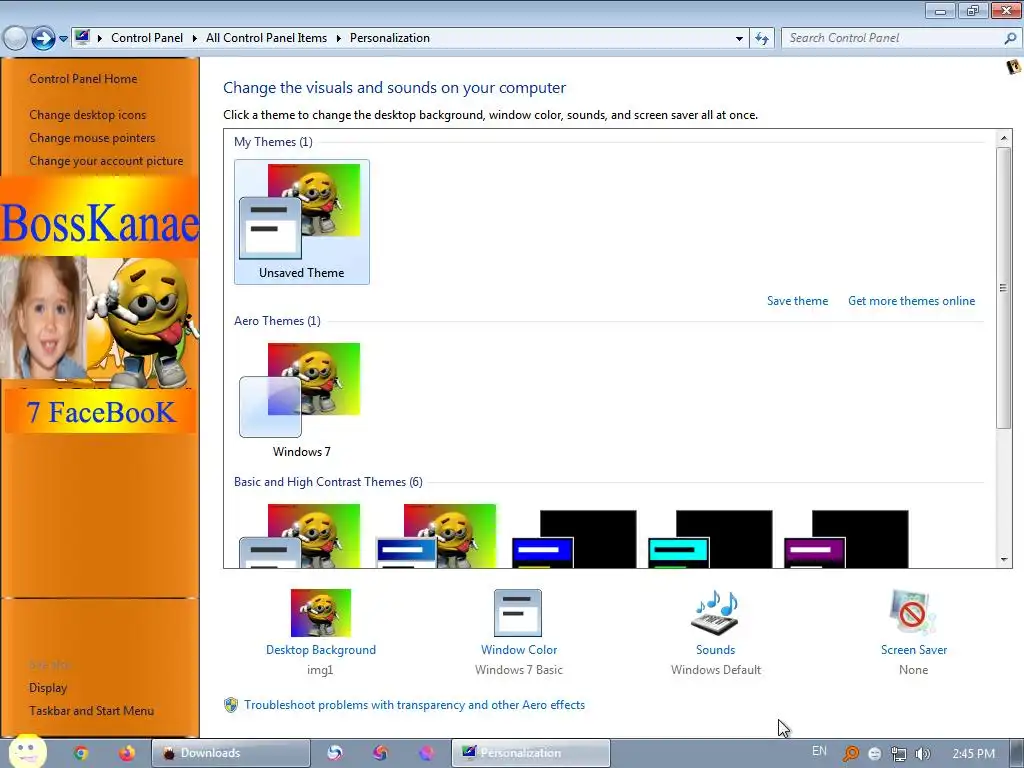Click the purple orb taskbar icon
Screen dimensions: 1024x768
pos(426,753)
